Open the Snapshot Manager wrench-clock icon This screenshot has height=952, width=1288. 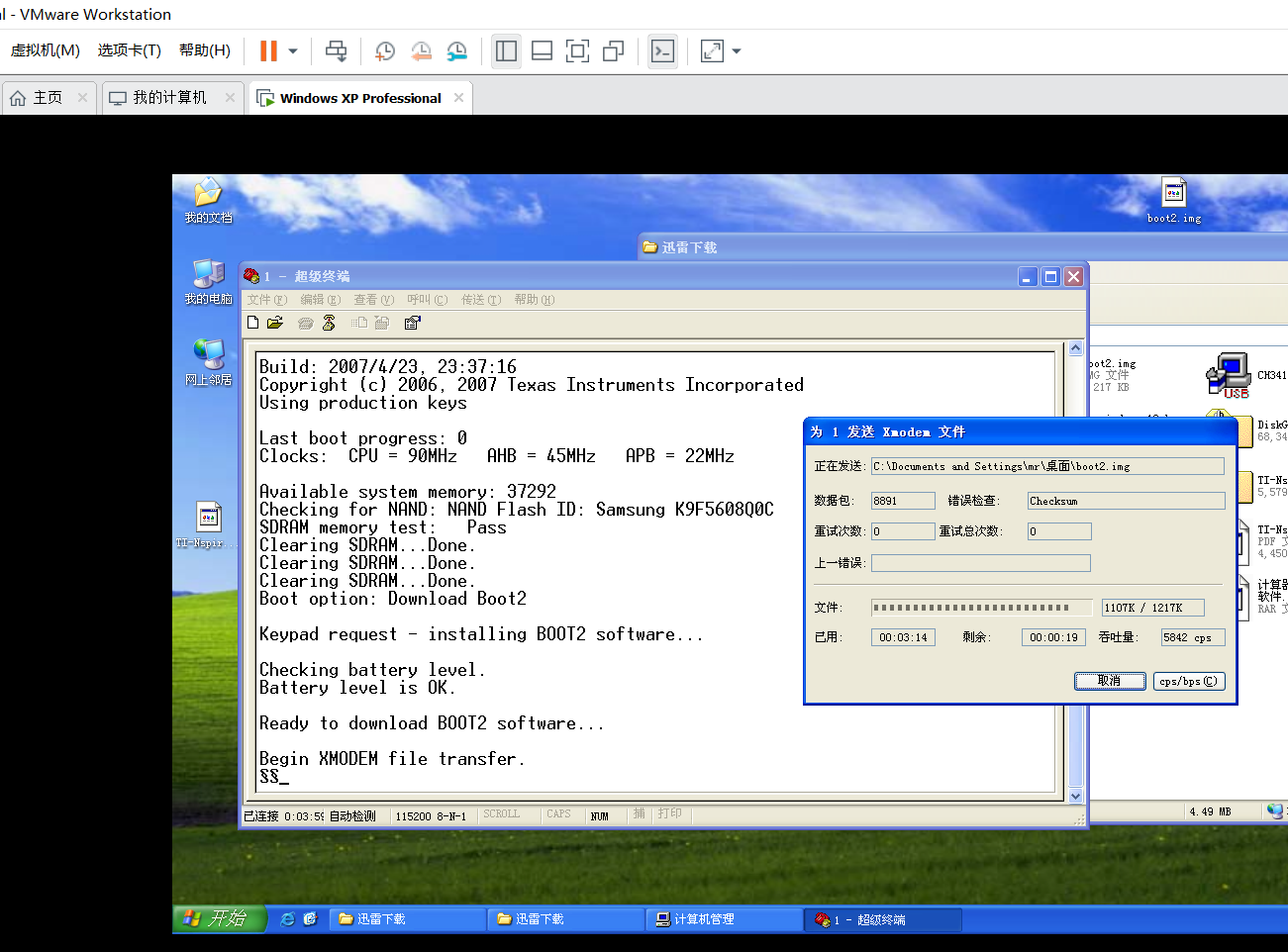point(456,50)
